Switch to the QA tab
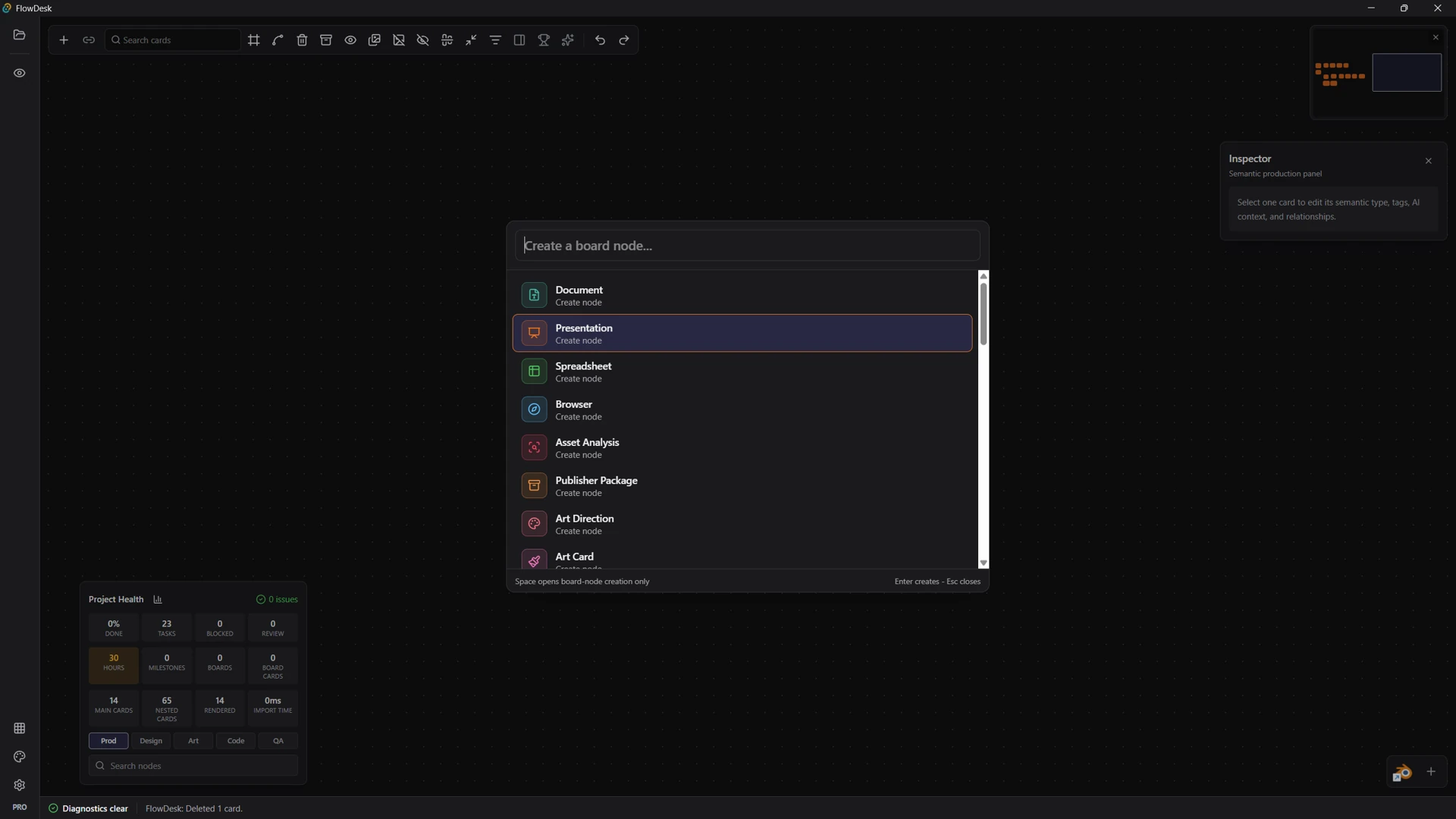Image resolution: width=1456 pixels, height=819 pixels. tap(278, 741)
